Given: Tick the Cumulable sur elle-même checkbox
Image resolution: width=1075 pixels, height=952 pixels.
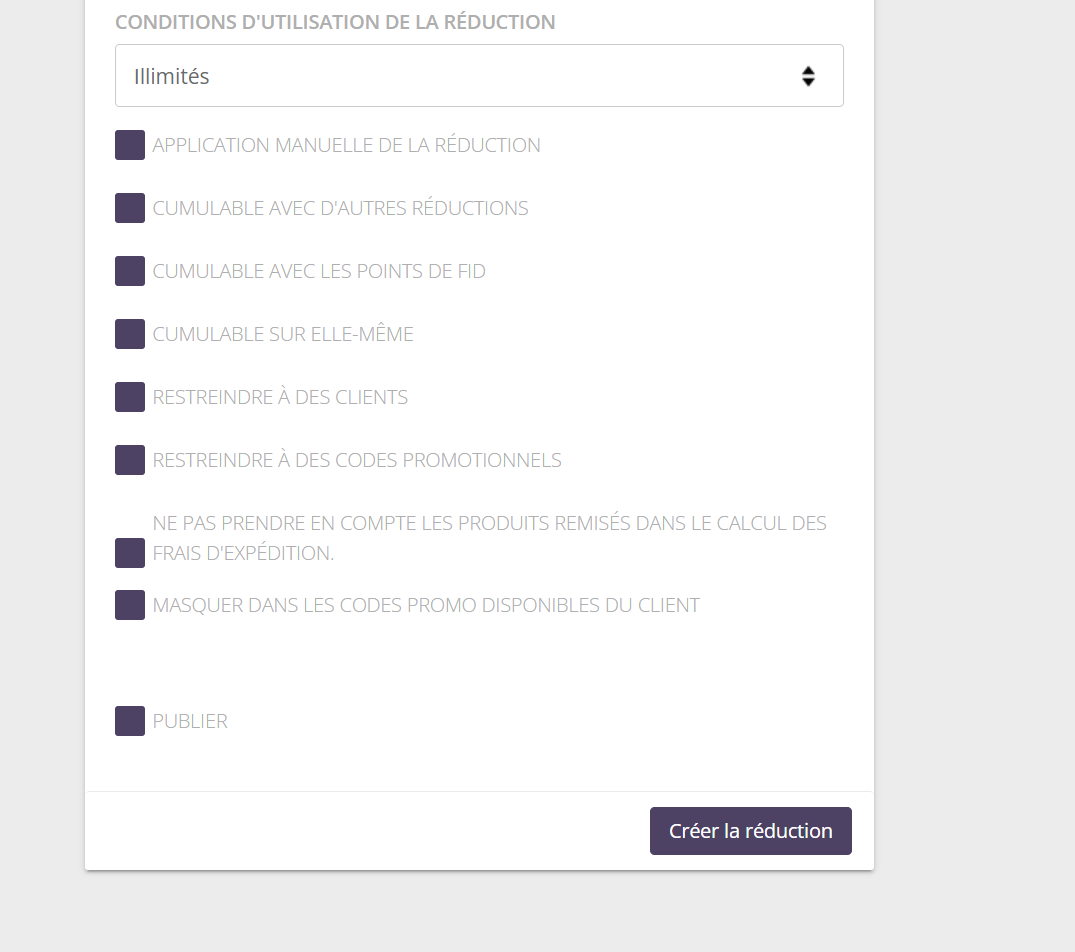Looking at the screenshot, I should coord(130,334).
